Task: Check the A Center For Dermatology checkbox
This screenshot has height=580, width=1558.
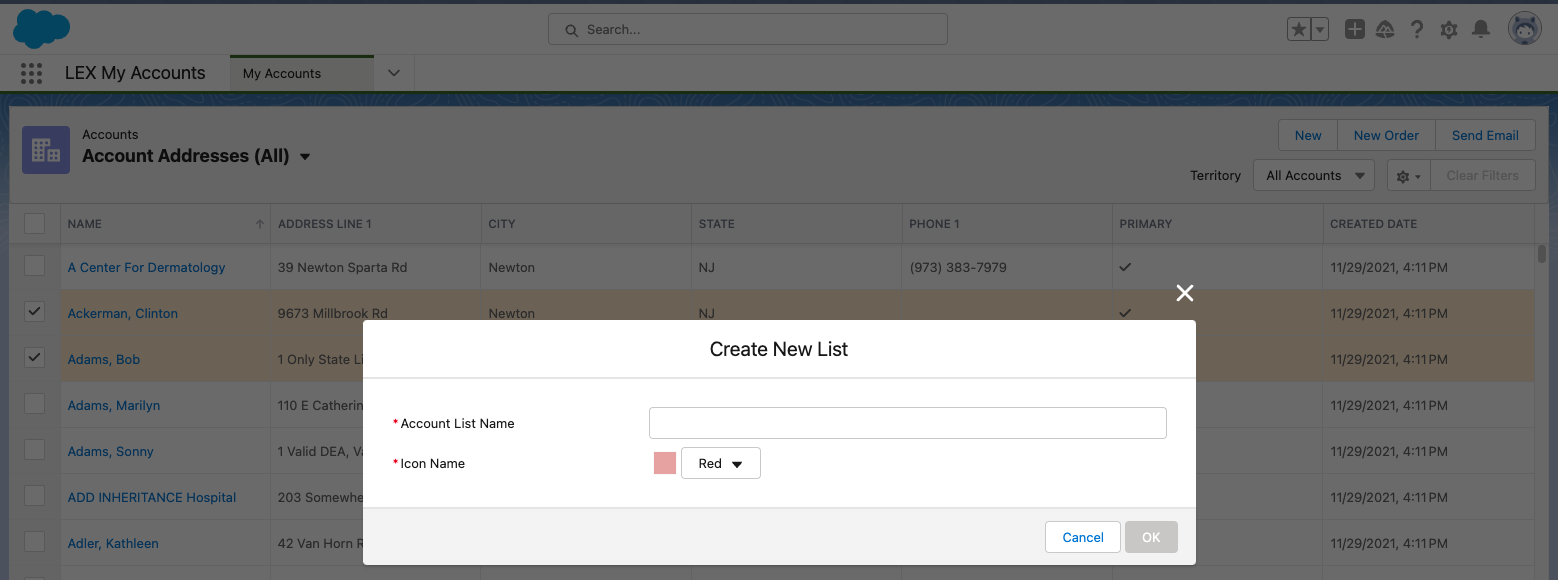Action: point(35,266)
